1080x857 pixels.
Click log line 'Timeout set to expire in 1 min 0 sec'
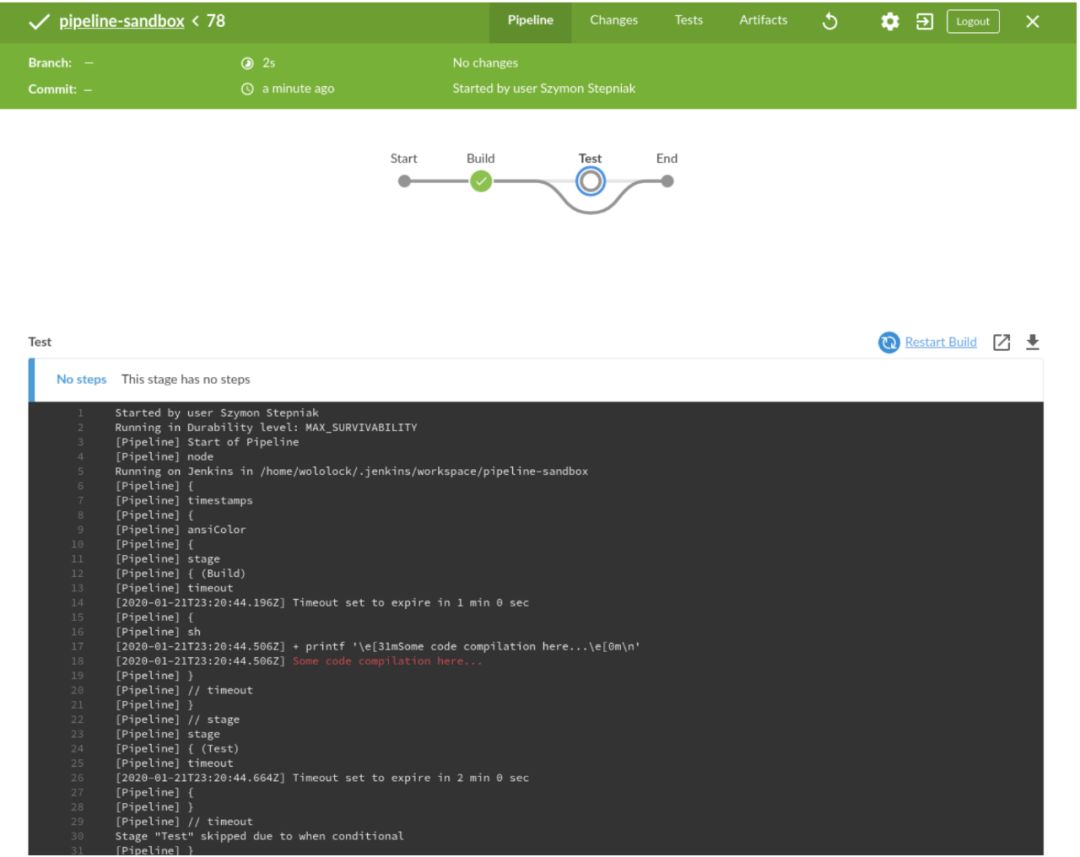pyautogui.click(x=322, y=603)
